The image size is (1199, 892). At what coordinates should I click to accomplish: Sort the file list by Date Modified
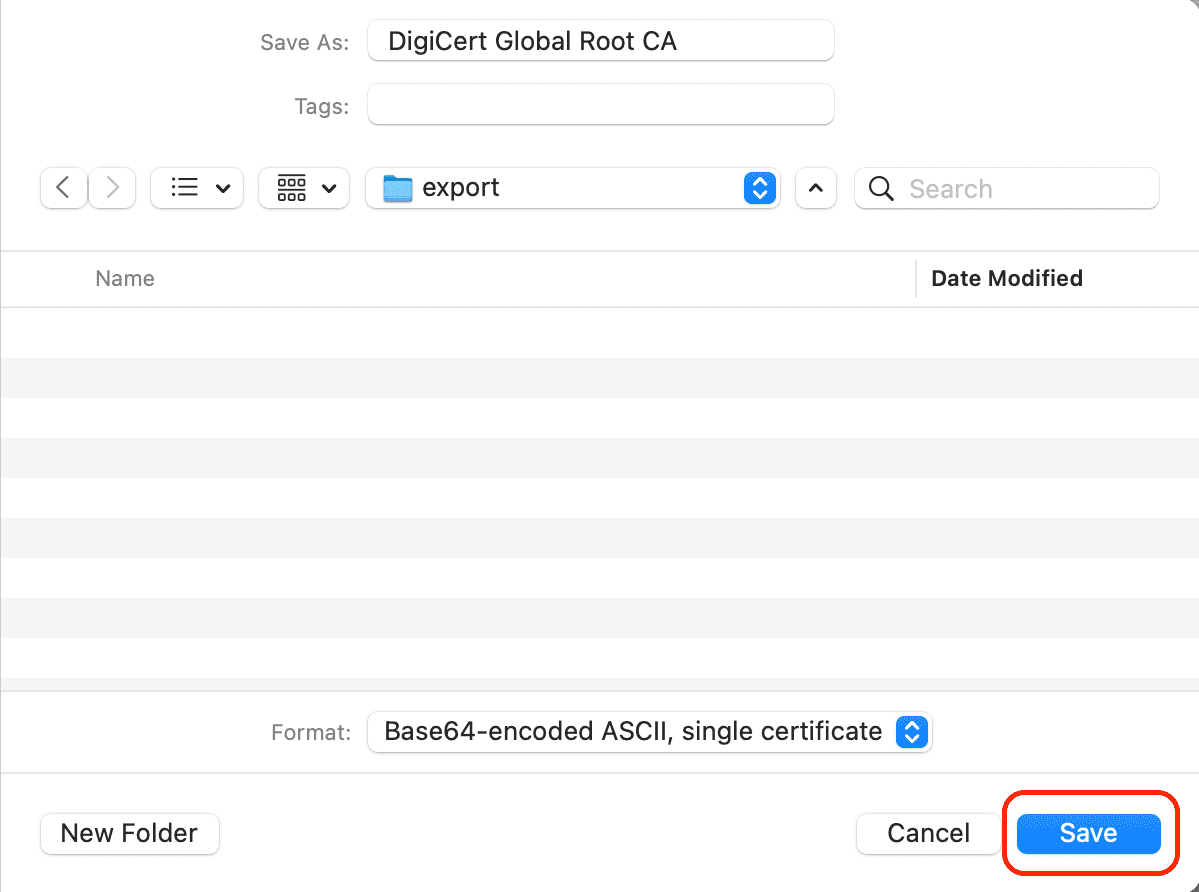coord(1006,278)
